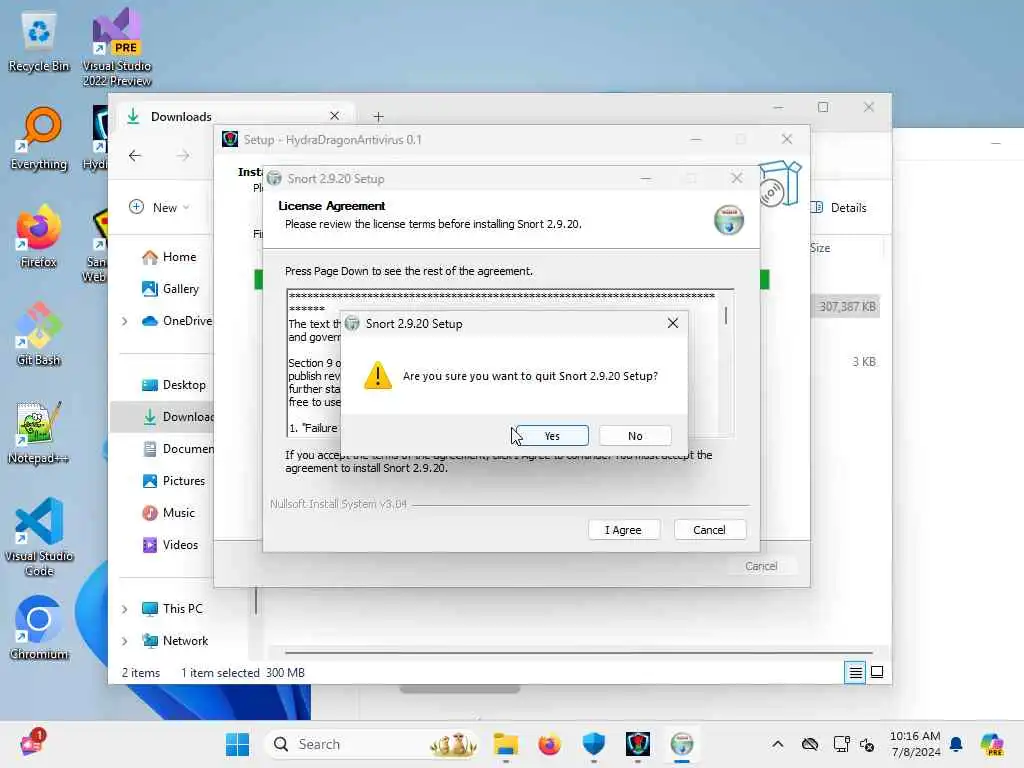Confirm quitting Snort setup with Yes
This screenshot has width=1024, height=768.
(x=552, y=436)
